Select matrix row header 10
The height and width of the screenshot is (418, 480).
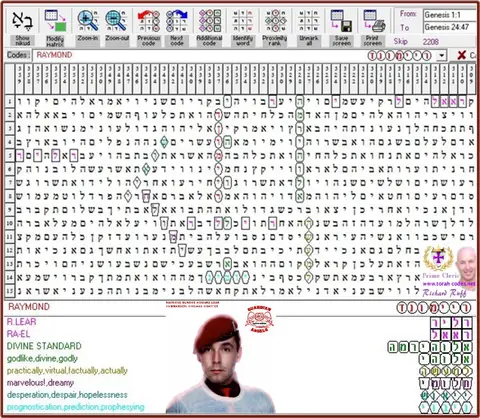tap(10, 223)
